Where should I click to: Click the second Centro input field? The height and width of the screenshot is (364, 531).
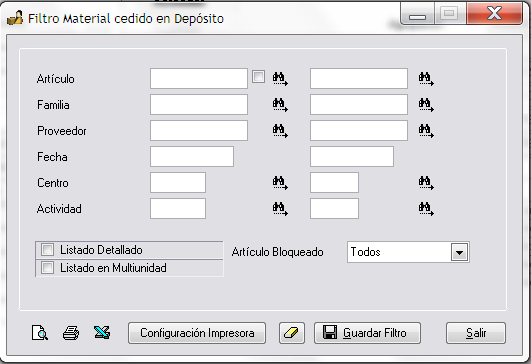pos(334,183)
